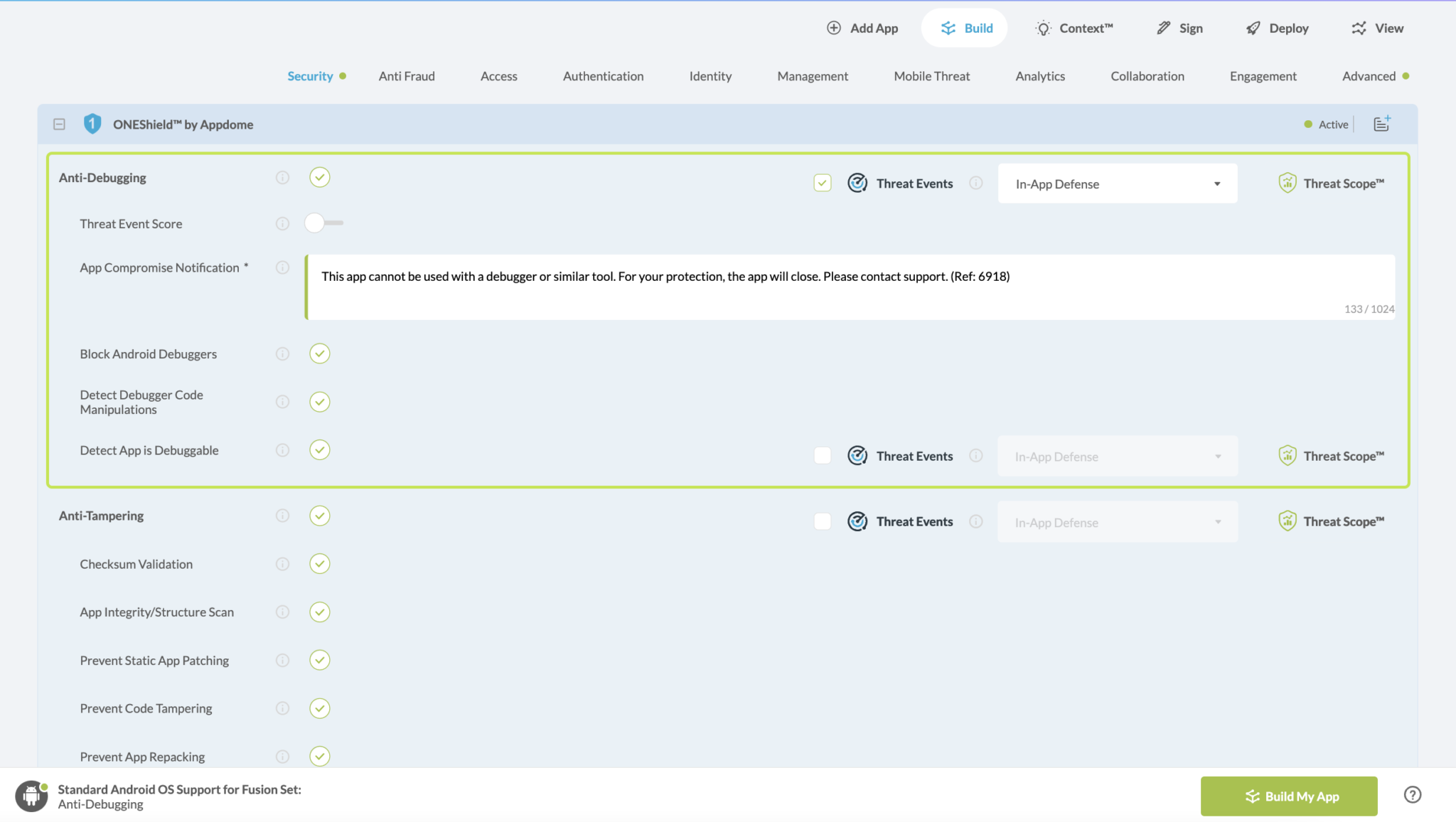The height and width of the screenshot is (822, 1456).
Task: Disable Prevent Code Tampering toggle
Action: pos(320,708)
